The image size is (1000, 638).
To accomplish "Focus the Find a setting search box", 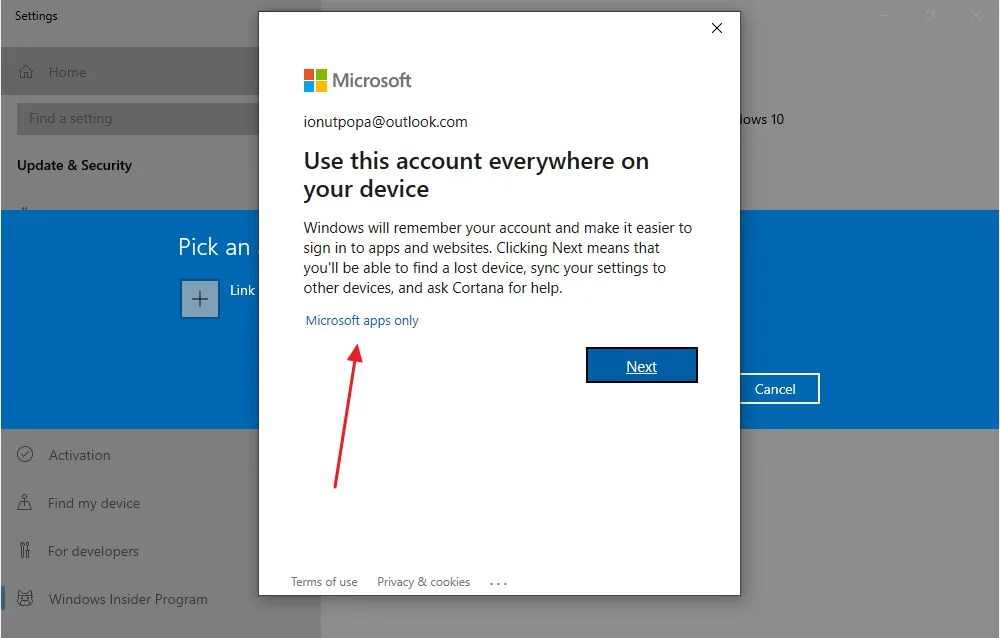I will click(138, 119).
